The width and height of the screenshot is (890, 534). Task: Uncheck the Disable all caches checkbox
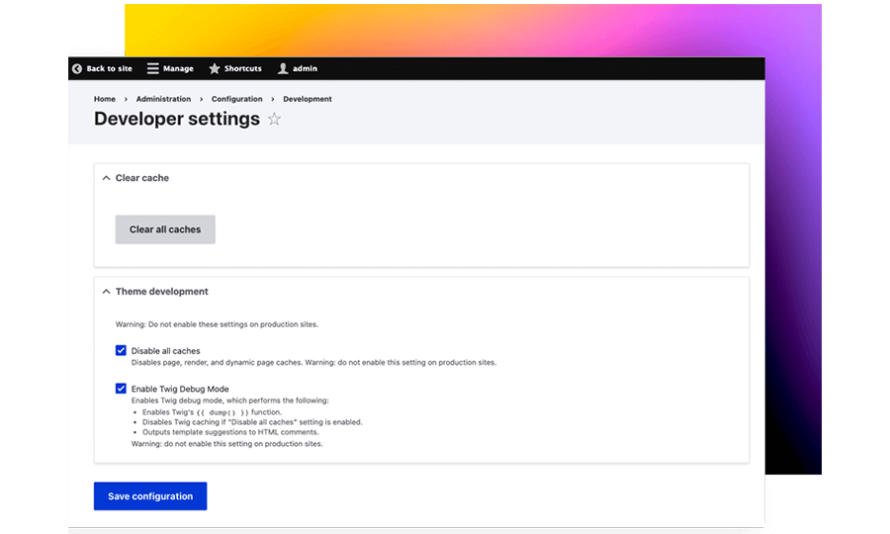(x=121, y=351)
